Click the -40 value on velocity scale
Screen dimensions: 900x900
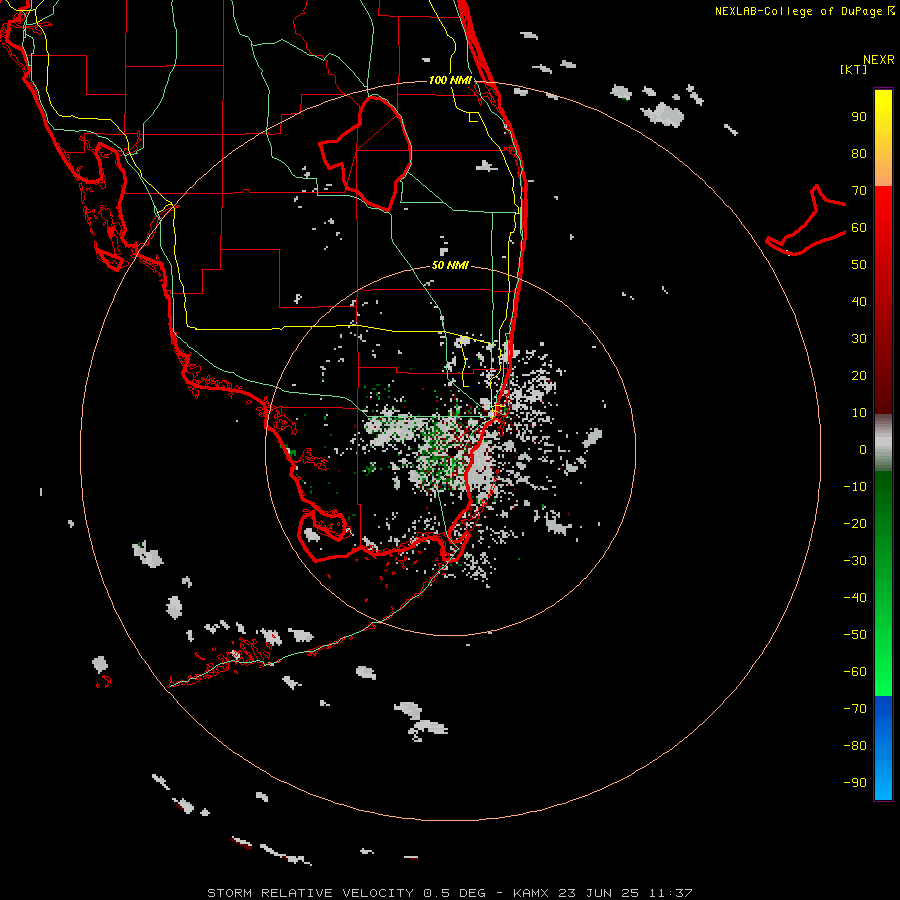[x=855, y=598]
